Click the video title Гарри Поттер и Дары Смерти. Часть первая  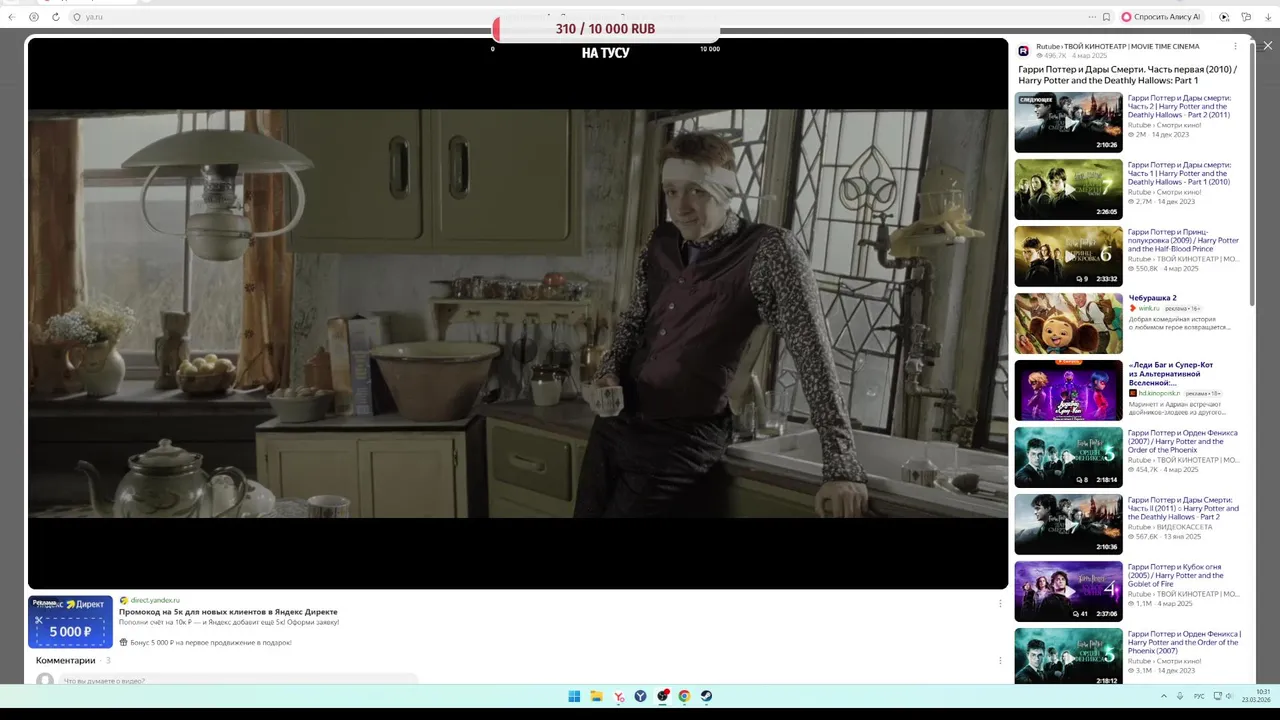(x=1127, y=75)
